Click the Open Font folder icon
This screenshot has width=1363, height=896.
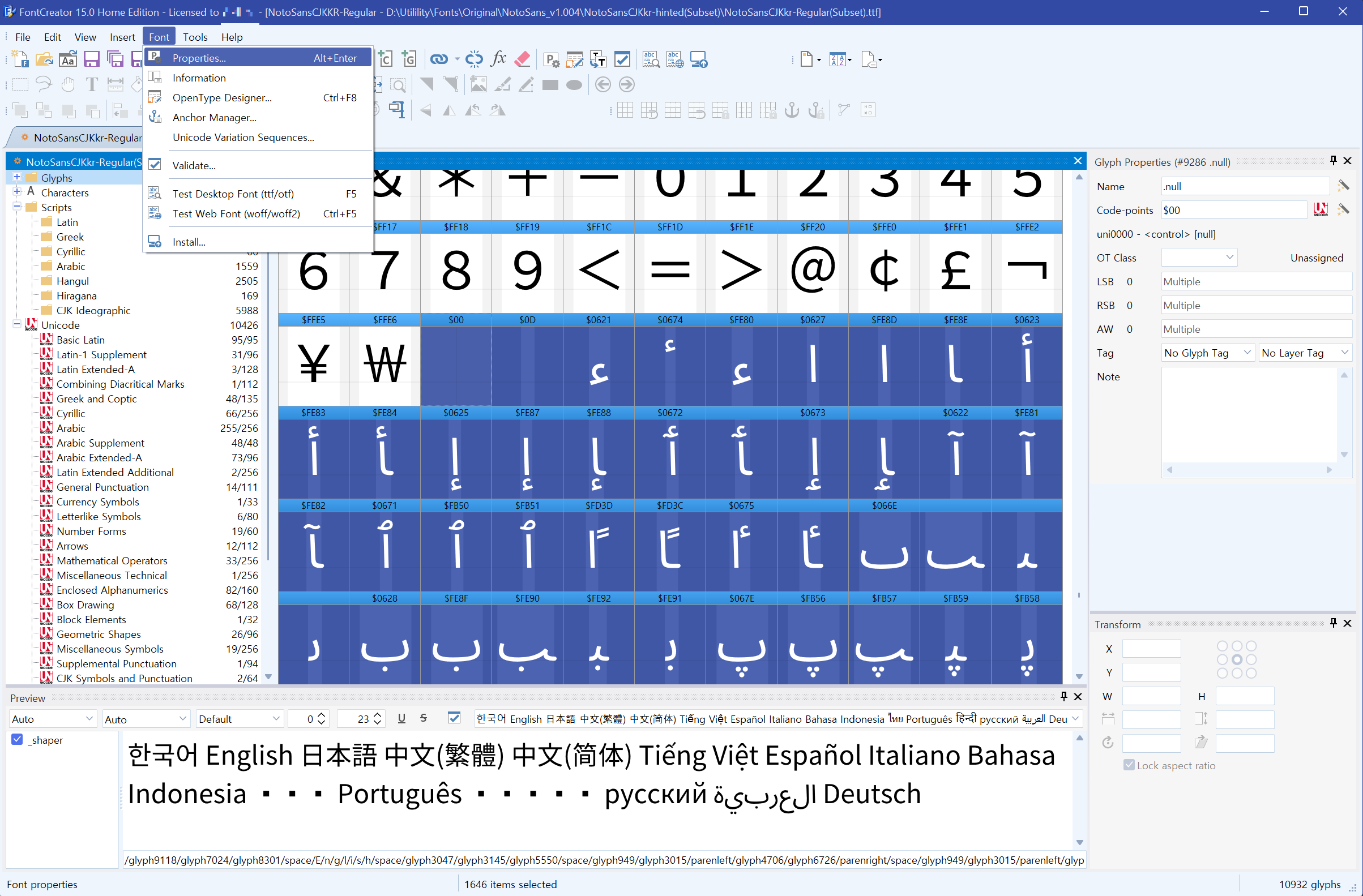pos(44,59)
